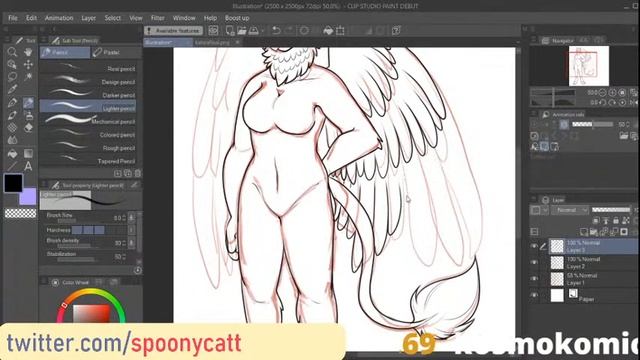Open Brush density stepper arrows
Screen dimensions: 640x360
click(x=124, y=243)
